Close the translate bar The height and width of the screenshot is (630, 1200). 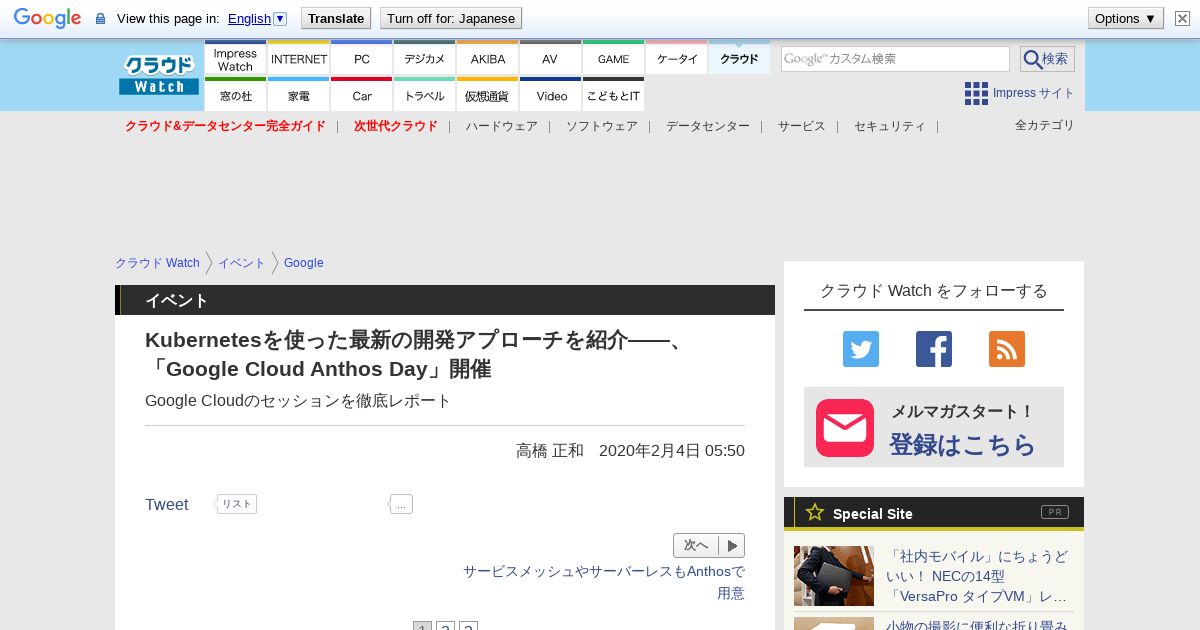pyautogui.click(x=1182, y=18)
